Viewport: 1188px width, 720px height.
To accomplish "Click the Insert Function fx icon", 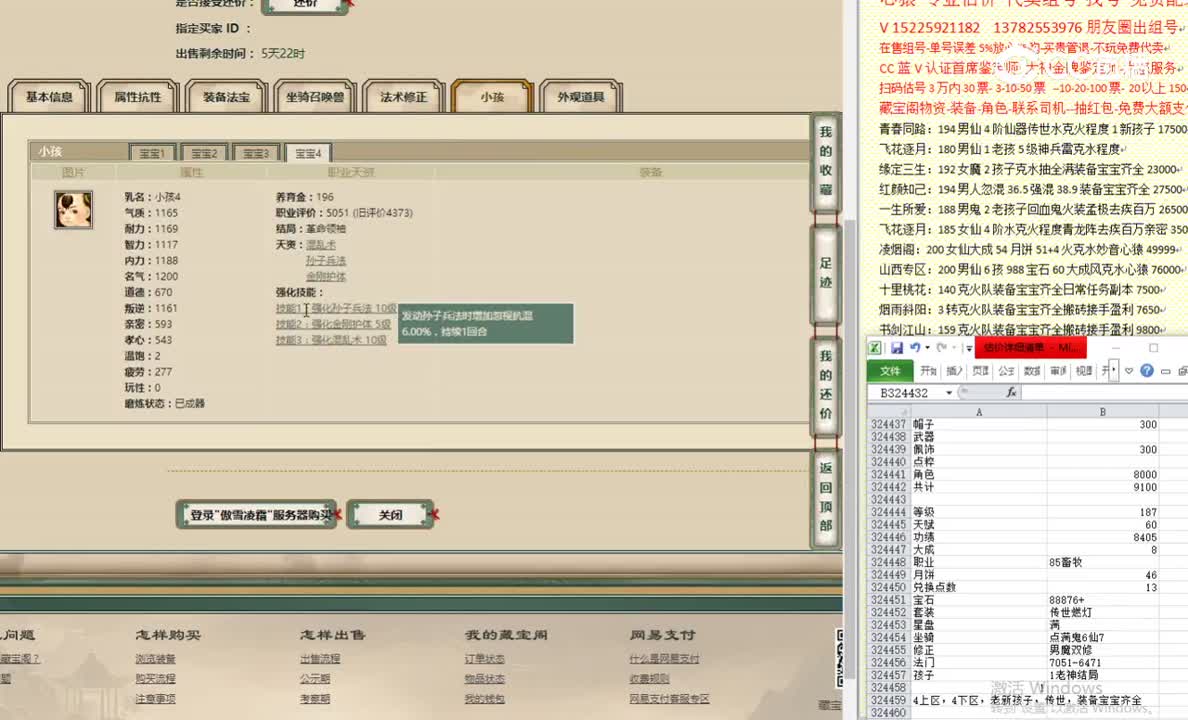I will coord(1011,392).
